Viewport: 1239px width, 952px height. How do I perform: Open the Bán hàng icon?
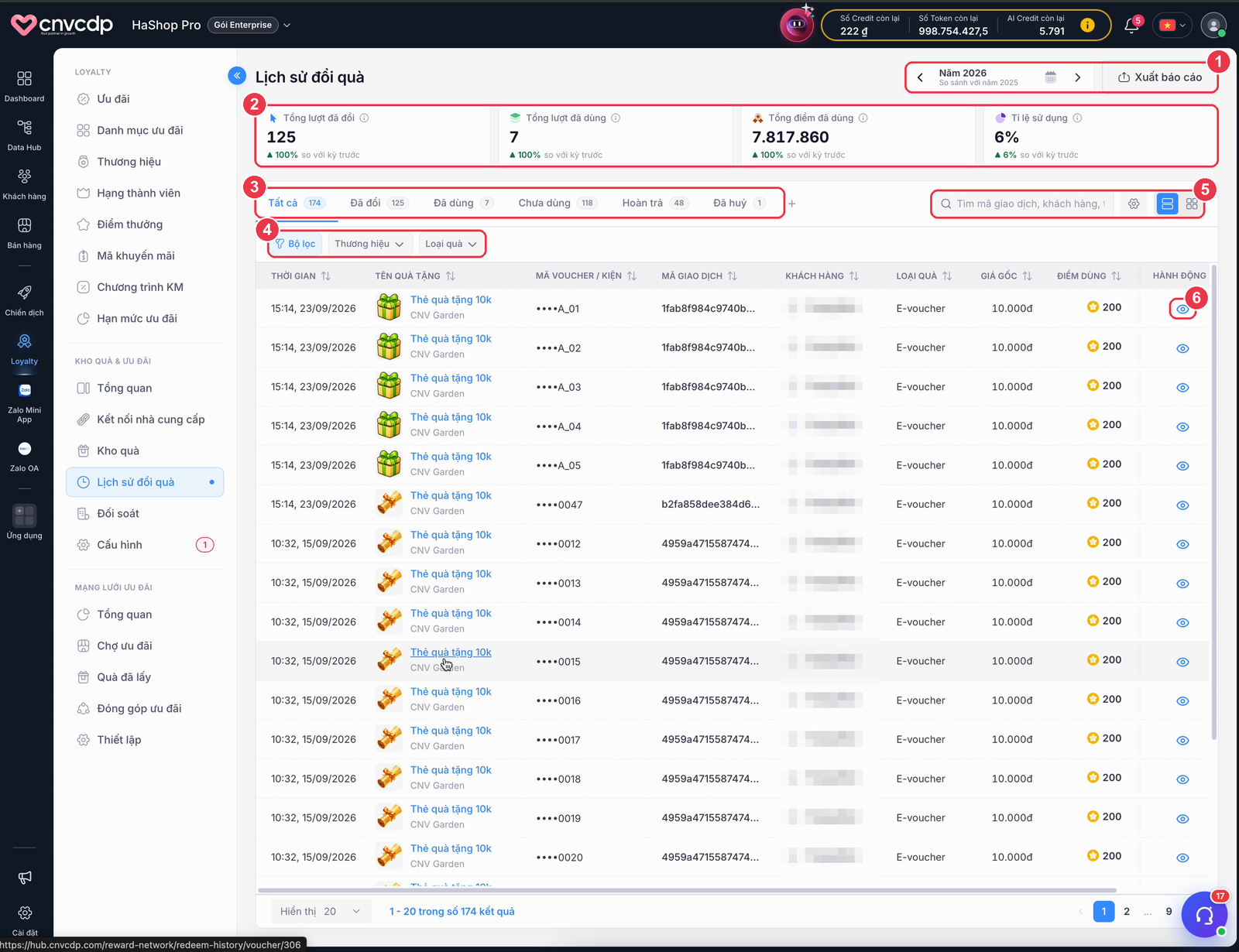pos(24,225)
